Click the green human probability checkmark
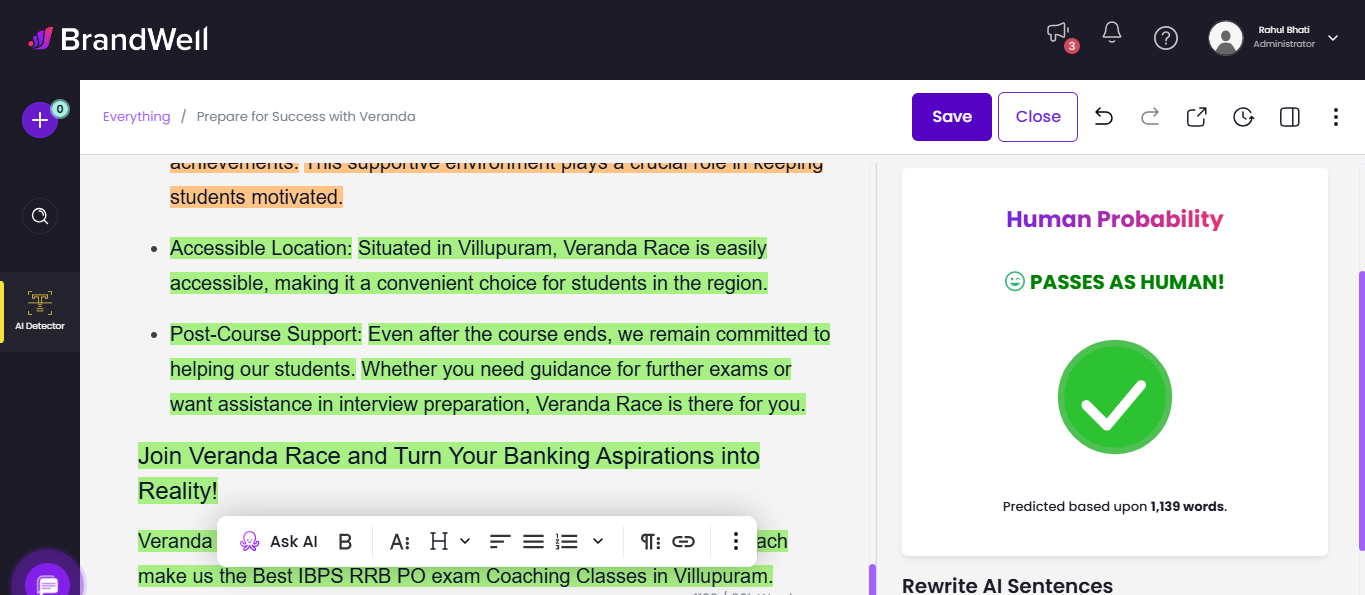 pos(1115,397)
